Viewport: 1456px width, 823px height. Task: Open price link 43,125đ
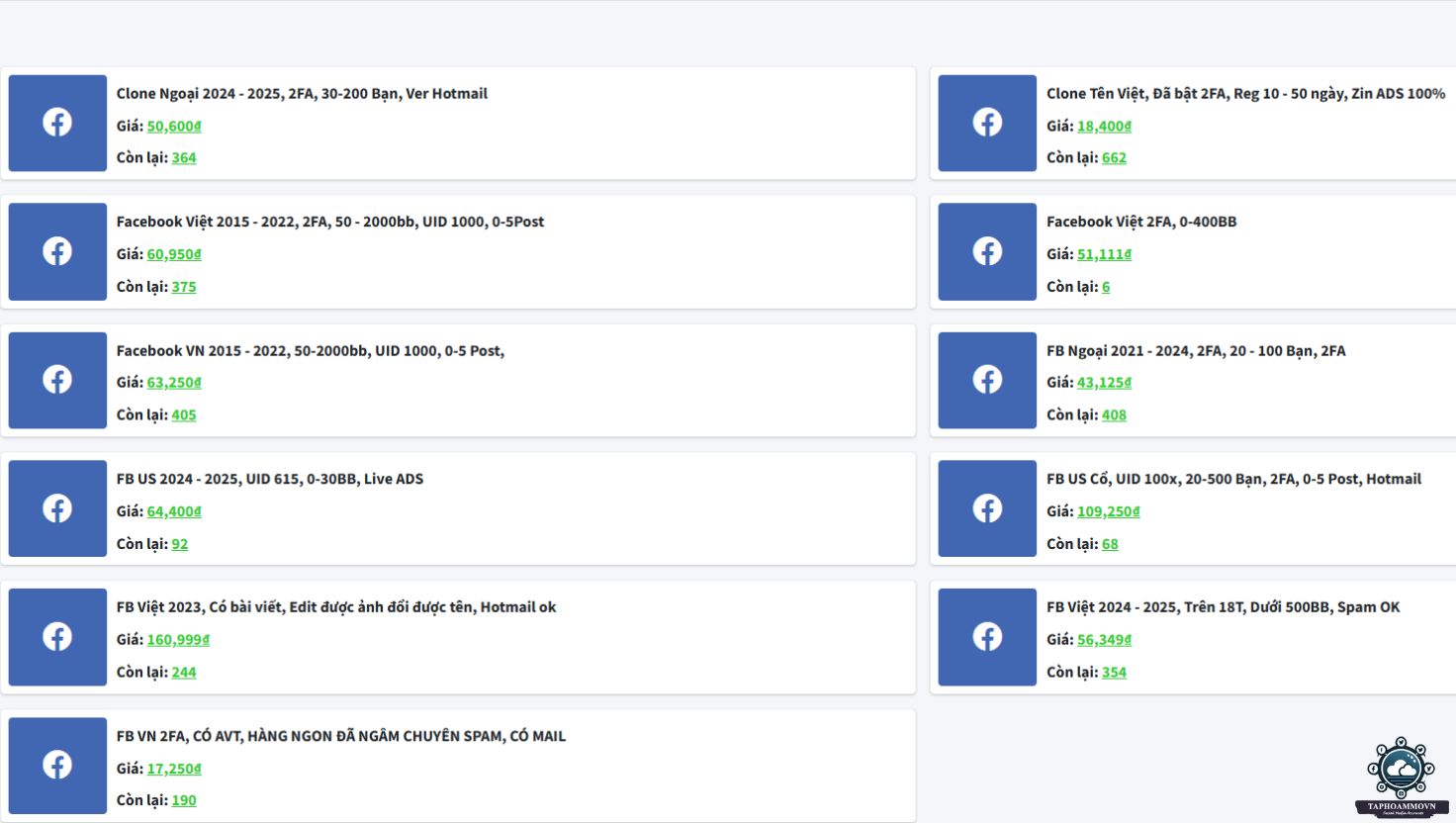[1104, 383]
